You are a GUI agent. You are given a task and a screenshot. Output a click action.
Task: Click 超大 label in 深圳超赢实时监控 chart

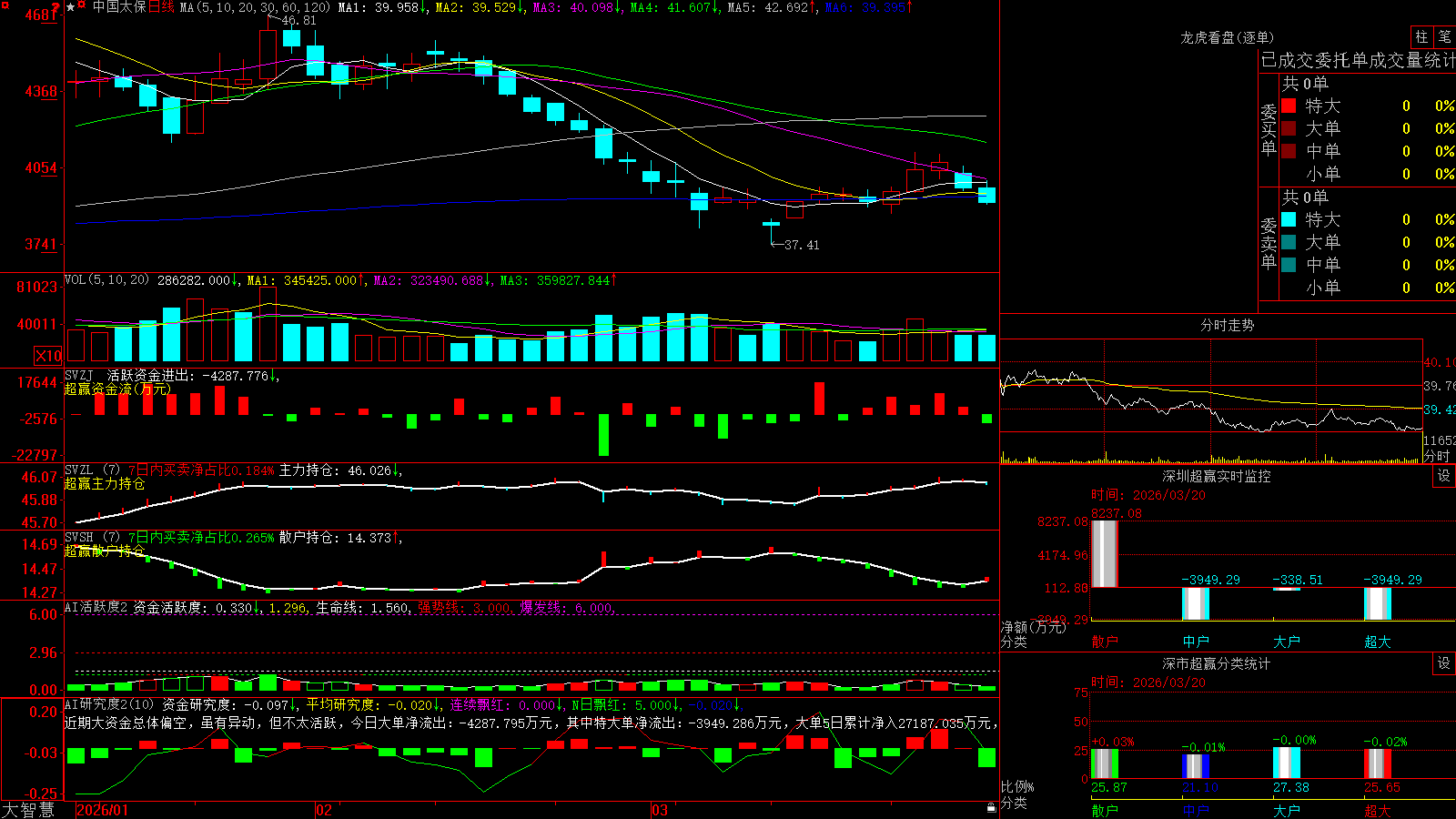tap(1378, 642)
